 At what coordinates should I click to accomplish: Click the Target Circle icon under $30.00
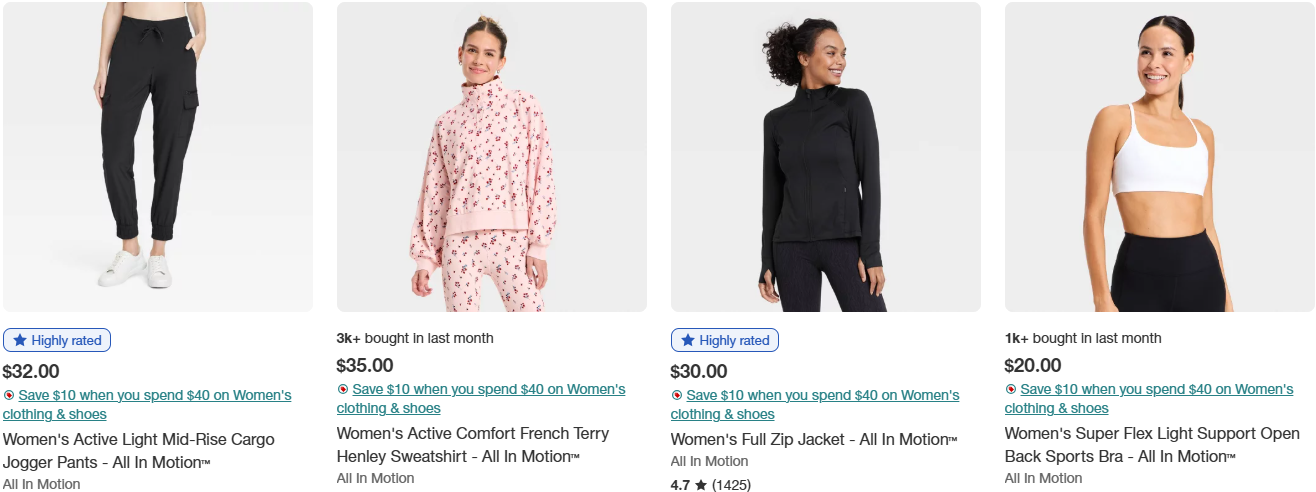point(677,396)
